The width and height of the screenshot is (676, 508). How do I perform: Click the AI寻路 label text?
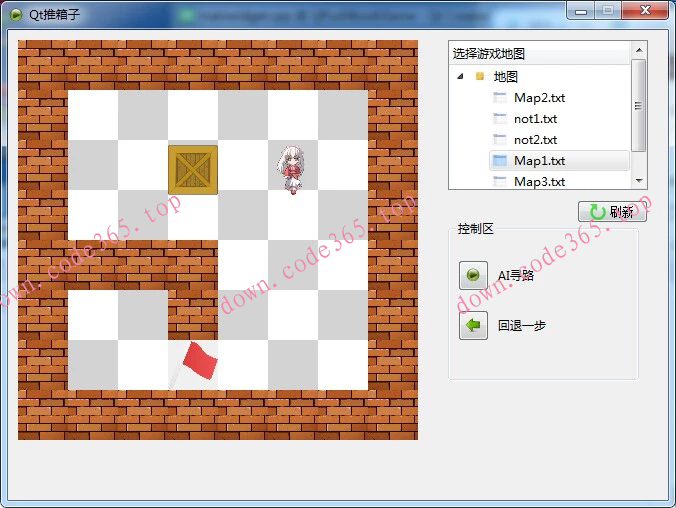point(516,275)
